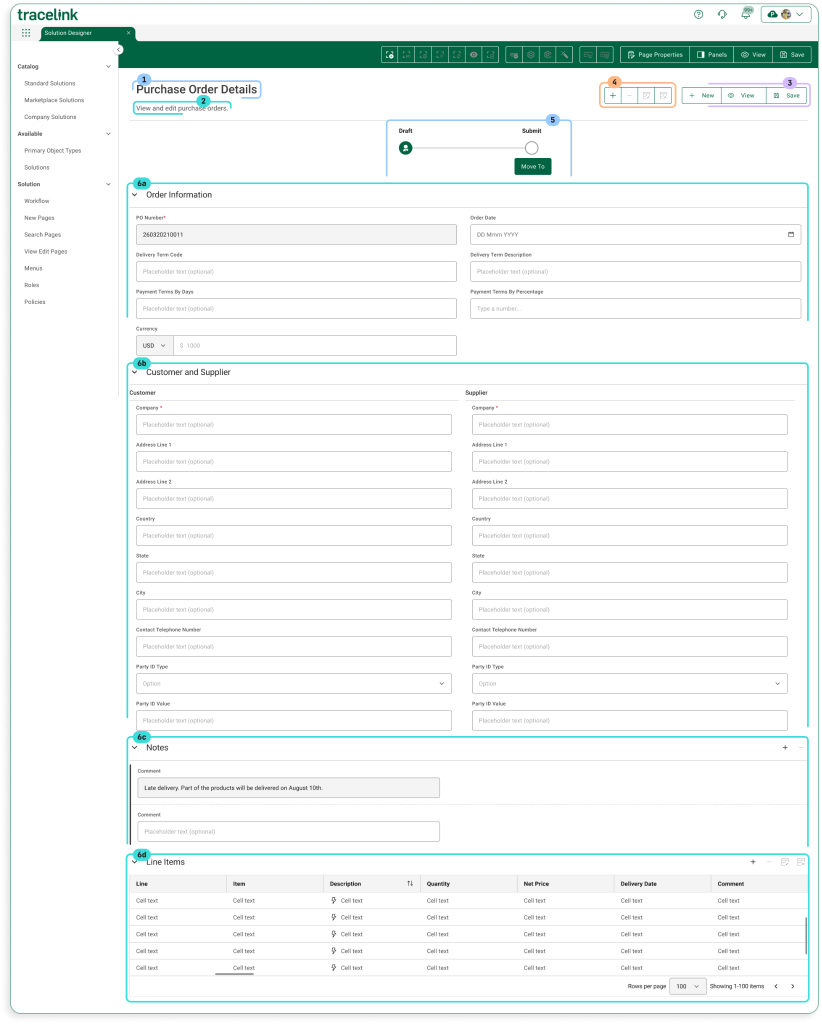Click View in the green toolbar
Image resolution: width=822 pixels, height=1024 pixels.
tap(753, 55)
